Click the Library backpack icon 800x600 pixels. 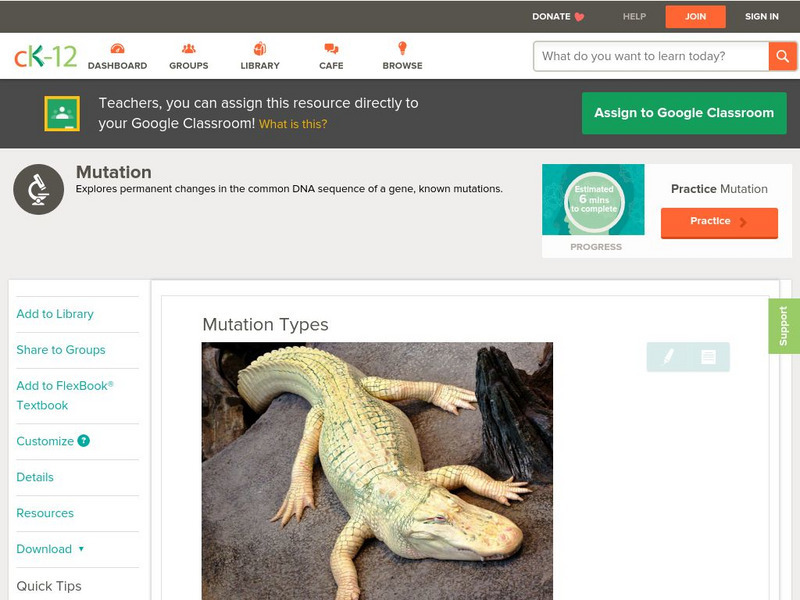[260, 48]
